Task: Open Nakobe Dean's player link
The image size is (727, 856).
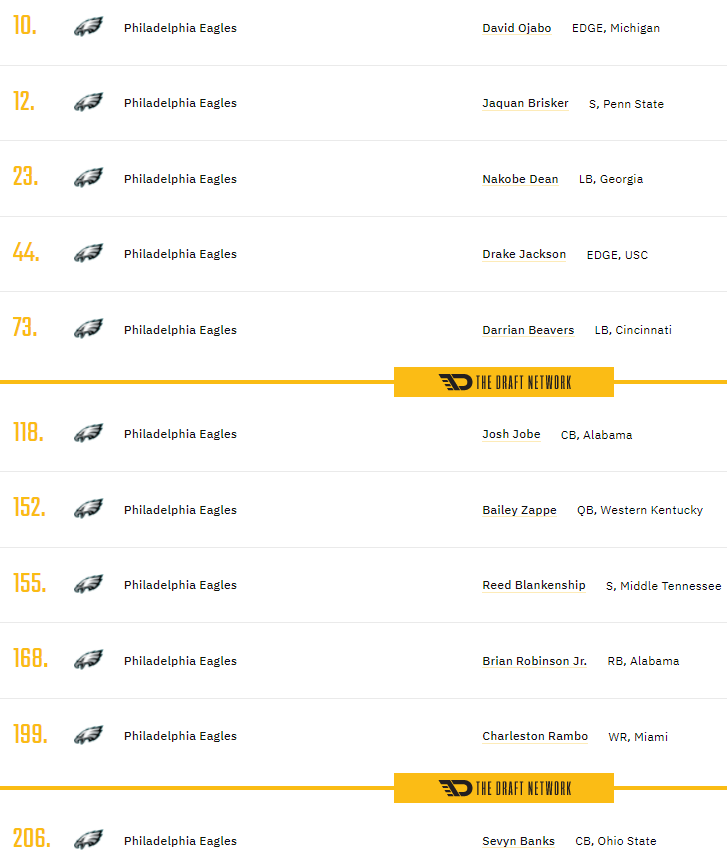Action: [x=520, y=179]
